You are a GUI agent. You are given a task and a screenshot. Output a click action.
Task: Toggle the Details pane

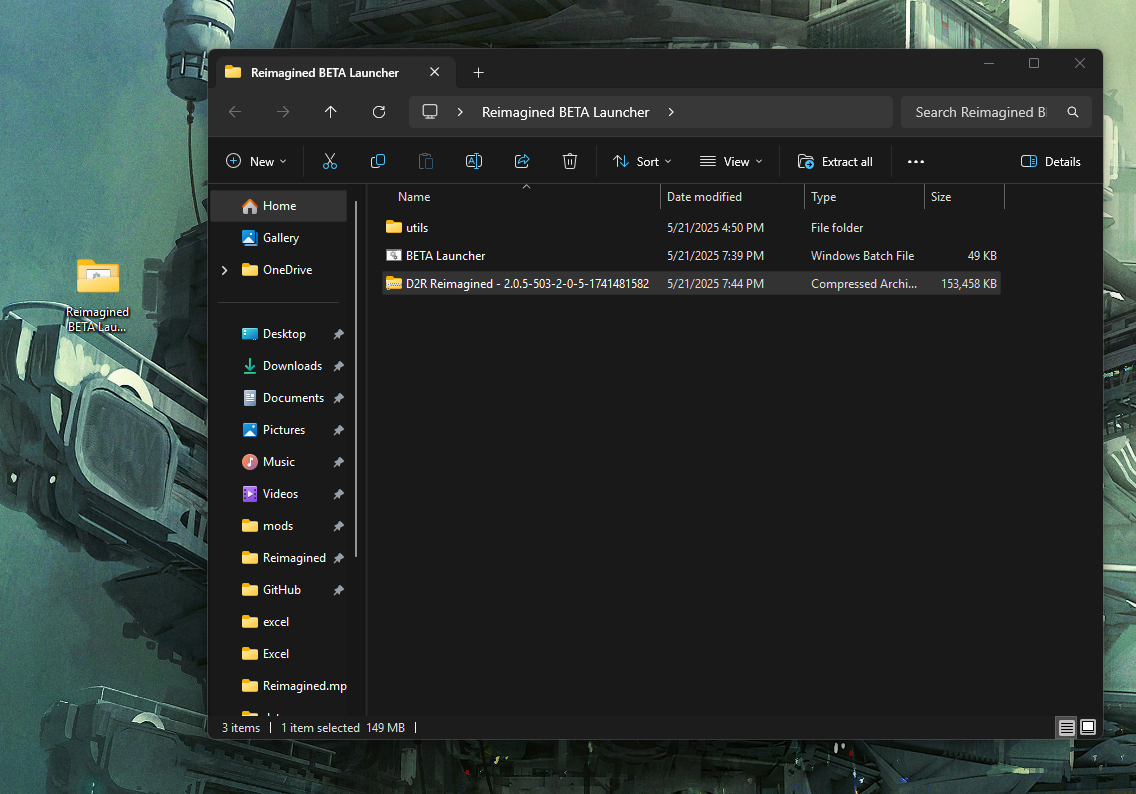click(x=1051, y=162)
